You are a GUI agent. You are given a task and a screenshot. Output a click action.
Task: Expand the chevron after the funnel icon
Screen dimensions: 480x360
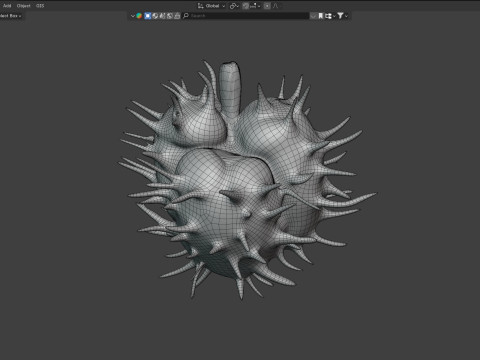point(346,16)
